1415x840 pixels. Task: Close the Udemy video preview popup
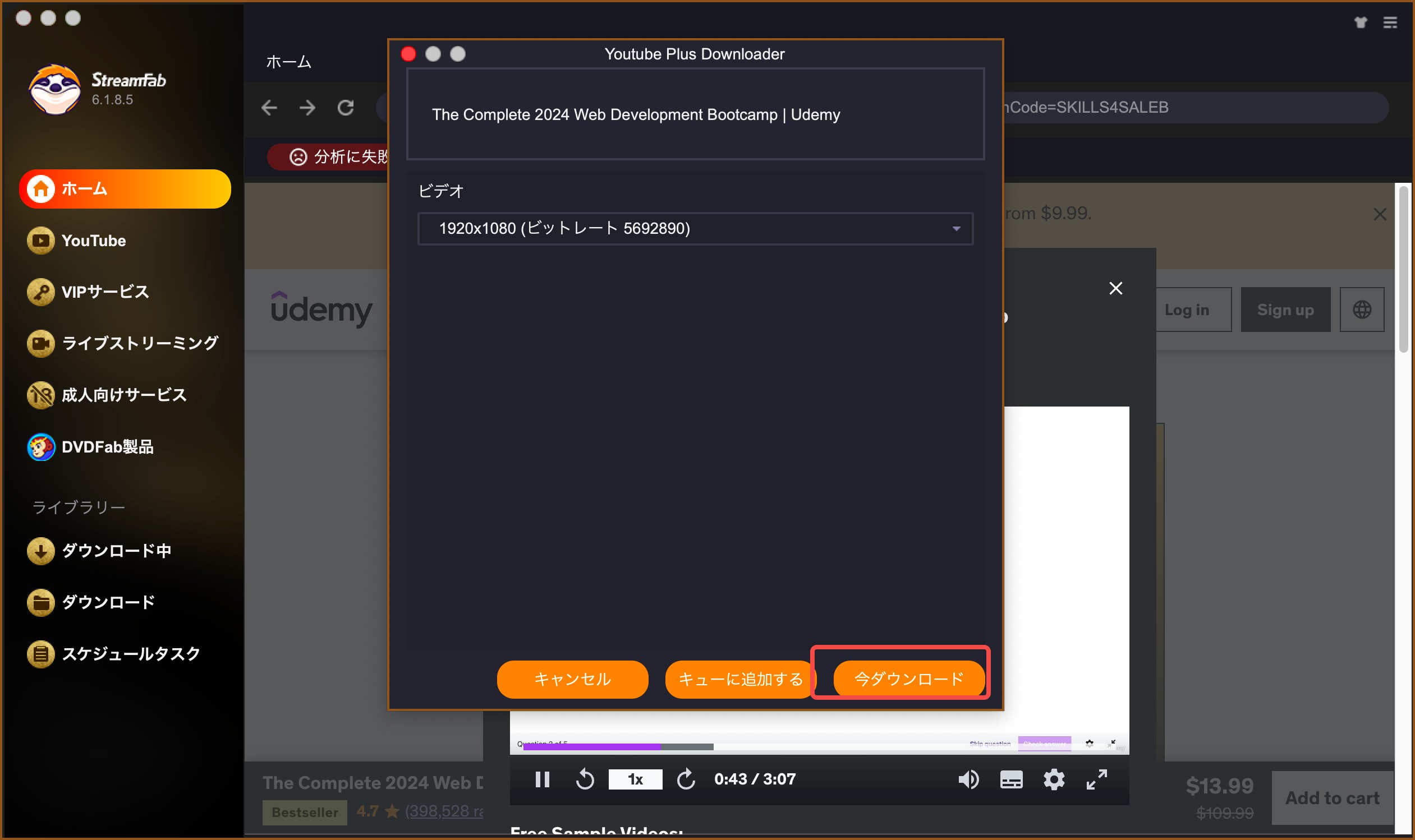[x=1115, y=288]
